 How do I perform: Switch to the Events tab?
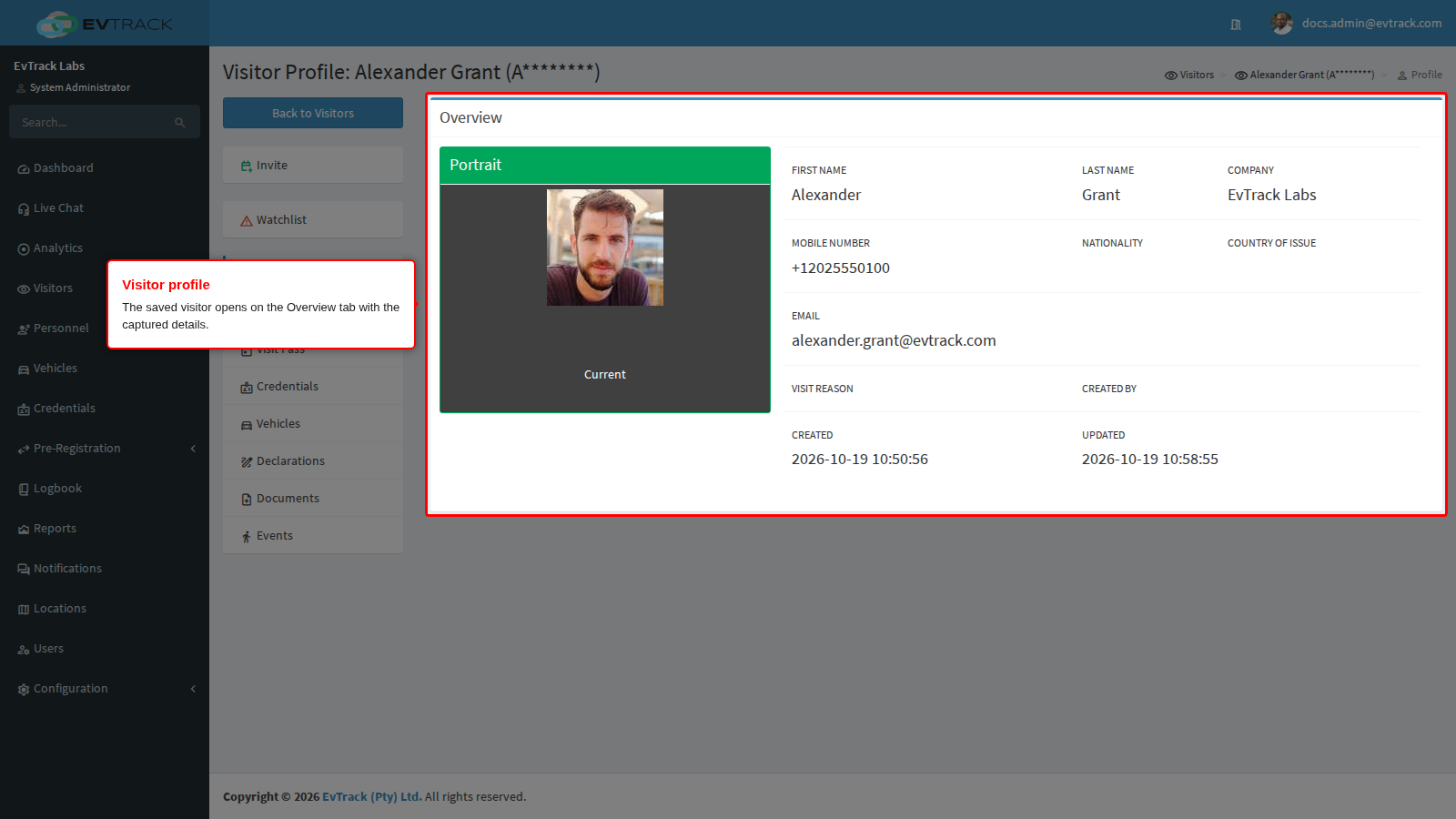tap(313, 536)
